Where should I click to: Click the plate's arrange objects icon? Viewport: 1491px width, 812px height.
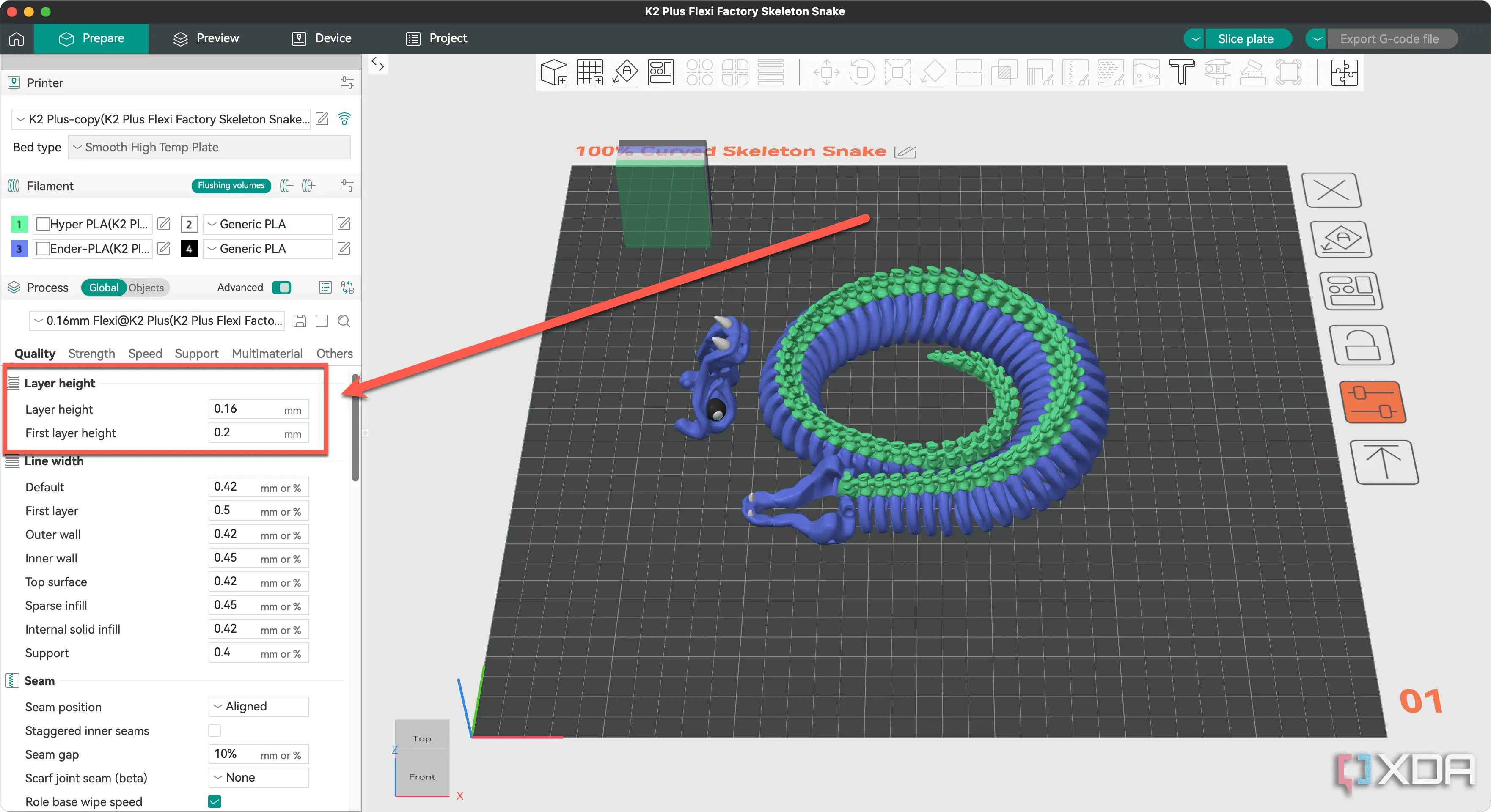[1351, 291]
